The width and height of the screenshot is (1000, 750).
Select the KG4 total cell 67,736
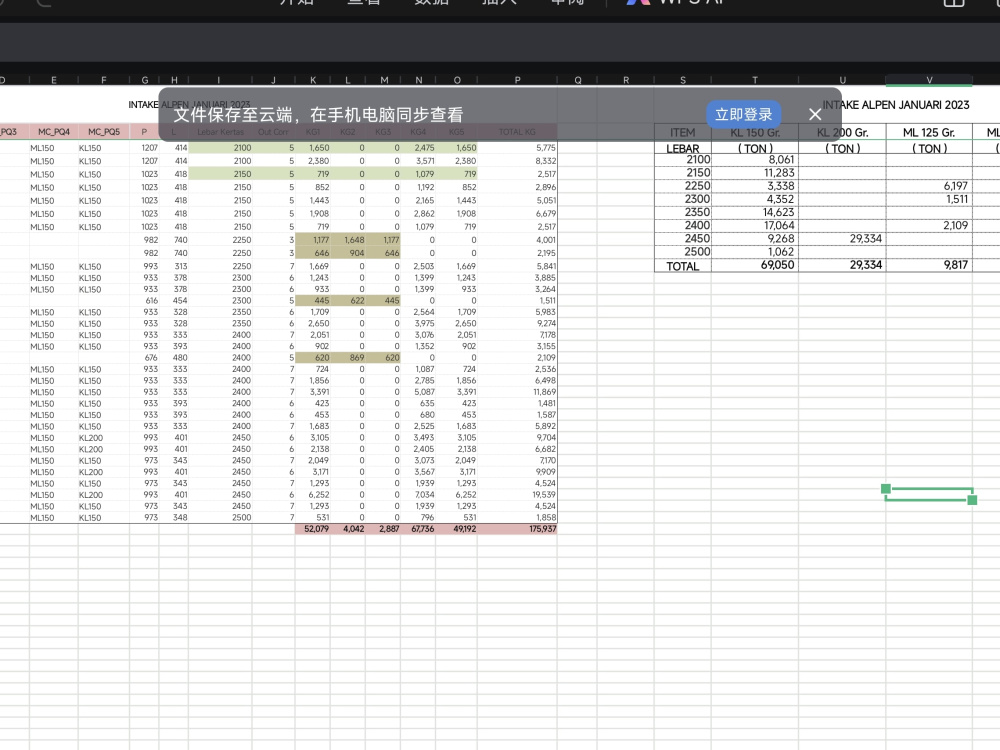[418, 529]
